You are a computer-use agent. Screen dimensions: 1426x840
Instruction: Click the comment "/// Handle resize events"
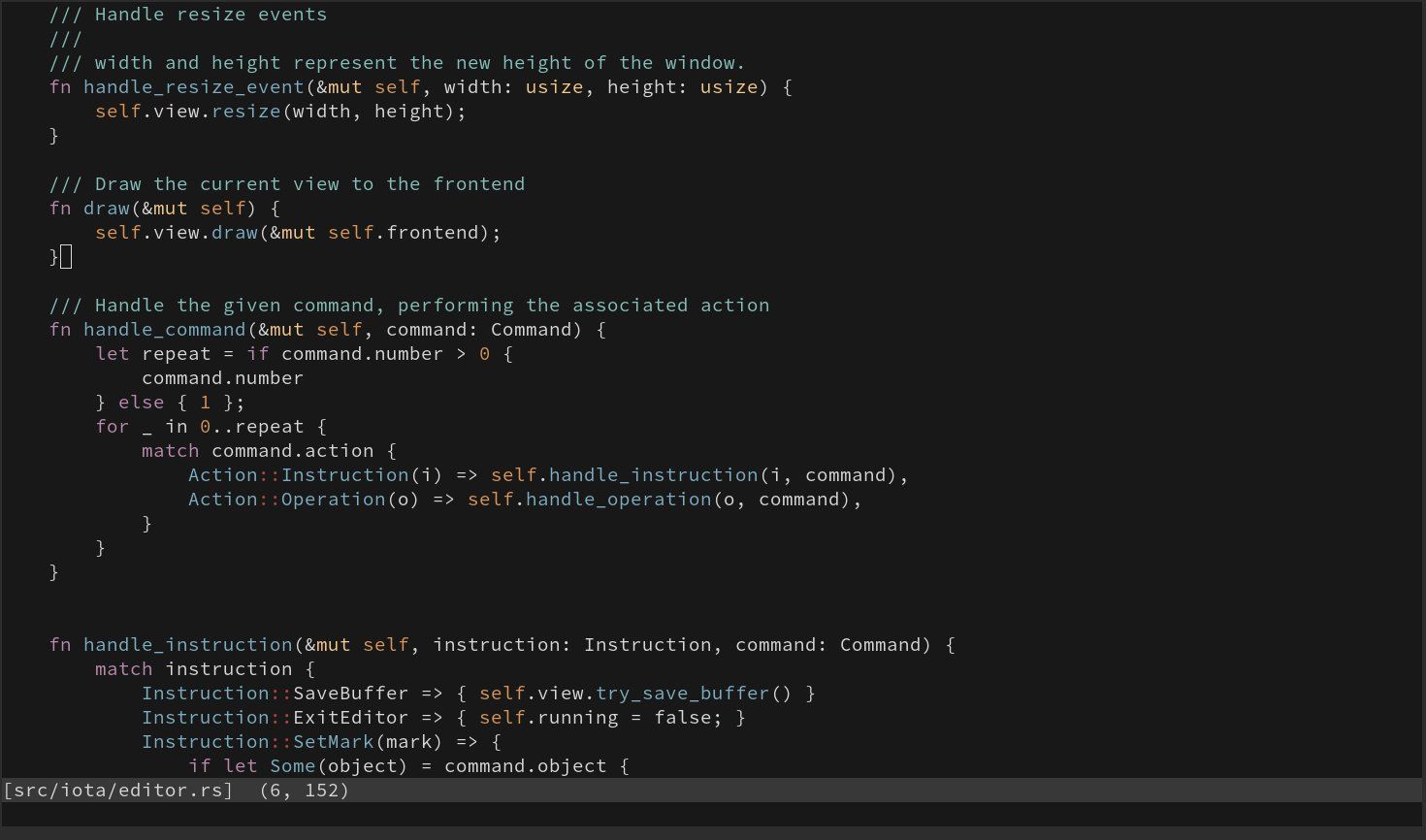point(188,15)
